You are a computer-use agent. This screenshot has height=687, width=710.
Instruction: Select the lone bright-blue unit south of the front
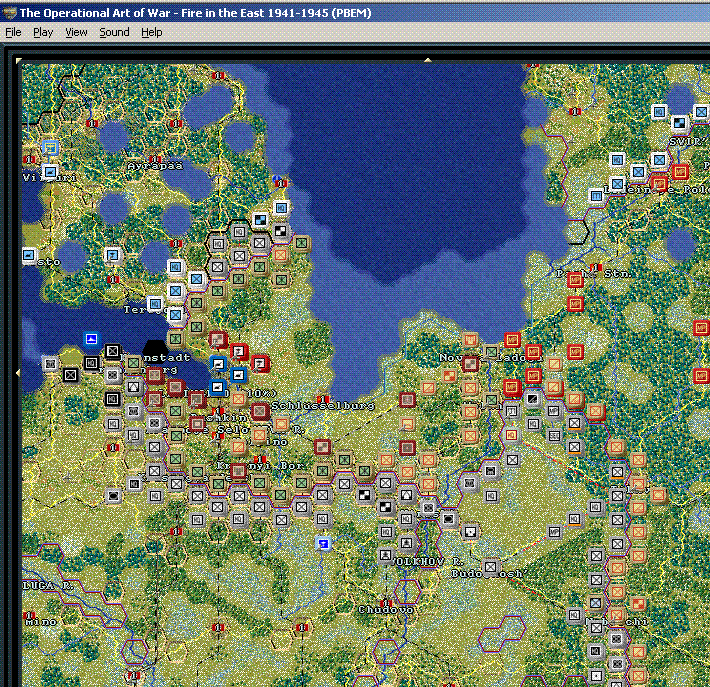(323, 543)
